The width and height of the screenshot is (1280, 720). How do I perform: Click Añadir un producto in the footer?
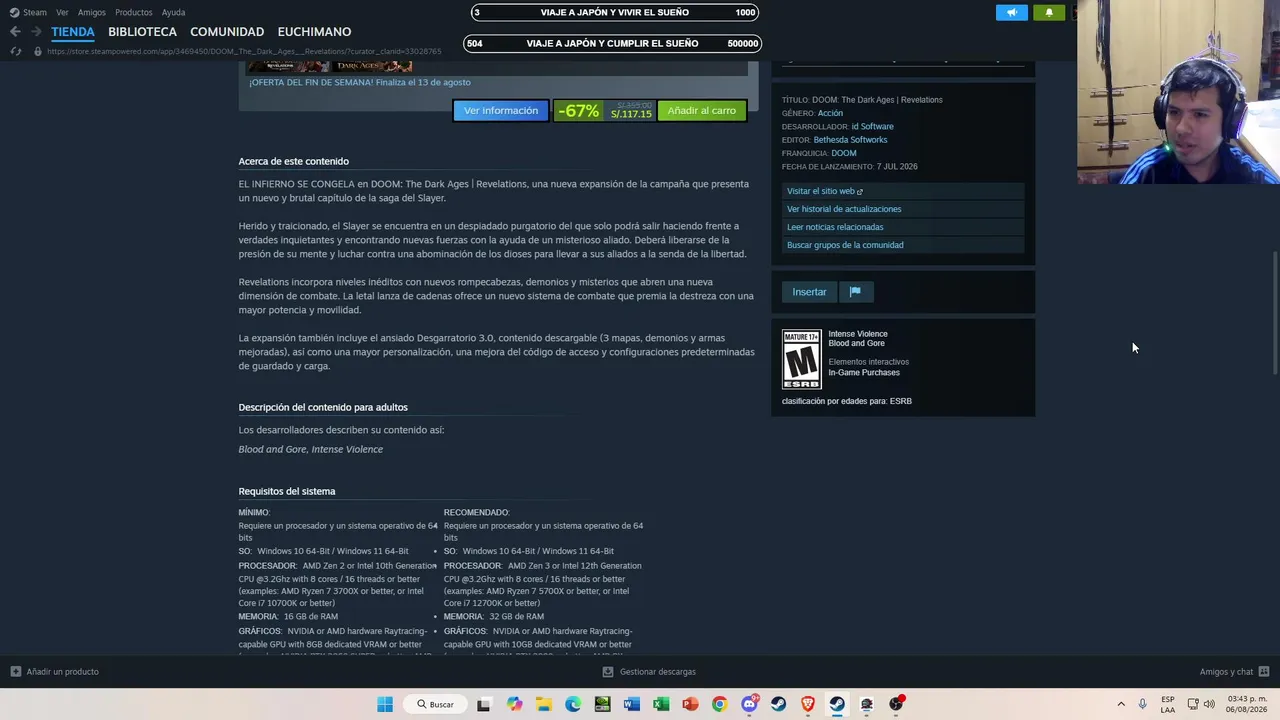point(63,672)
